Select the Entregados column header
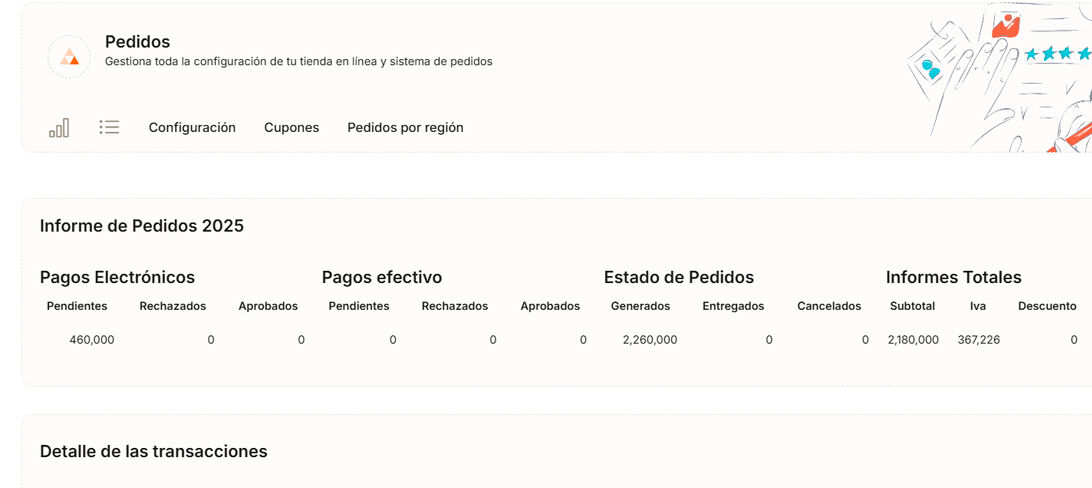1092x488 pixels. 733,306
